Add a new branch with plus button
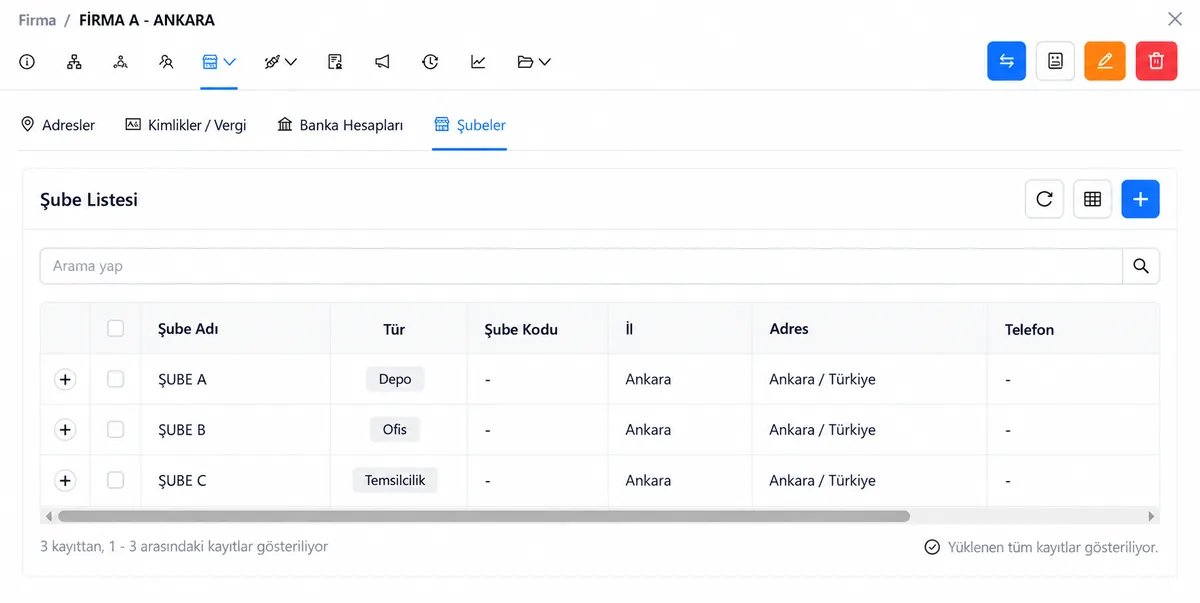 coord(1140,199)
